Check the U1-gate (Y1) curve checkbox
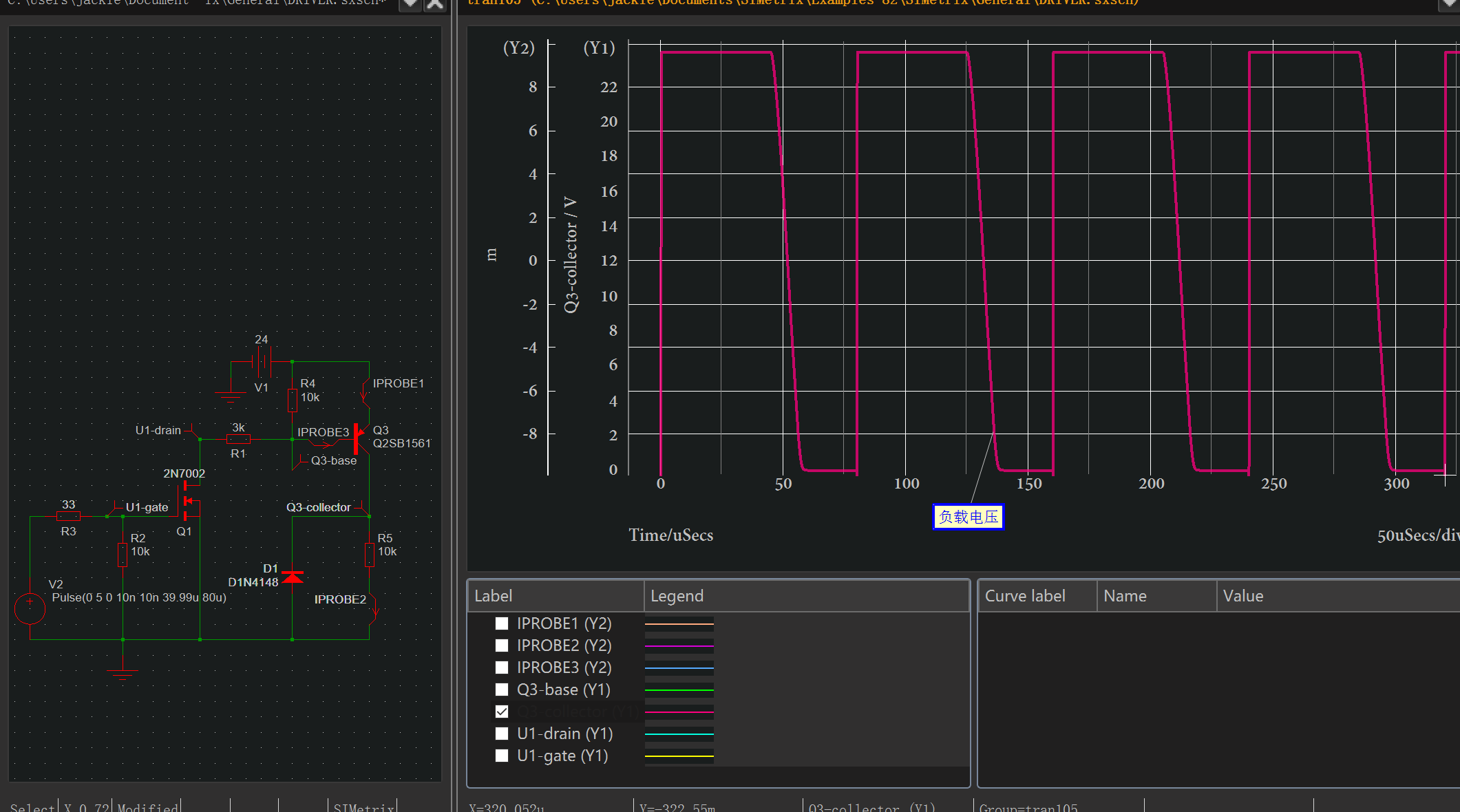 tap(502, 756)
